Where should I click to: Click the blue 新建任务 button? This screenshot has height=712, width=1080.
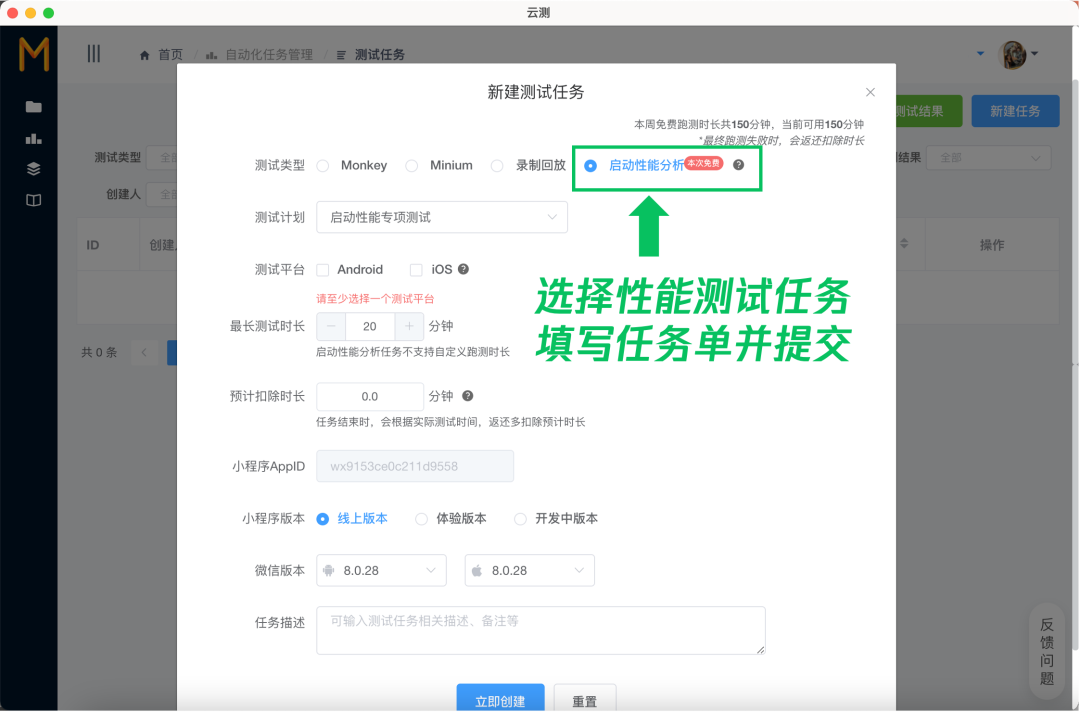[x=1015, y=112]
